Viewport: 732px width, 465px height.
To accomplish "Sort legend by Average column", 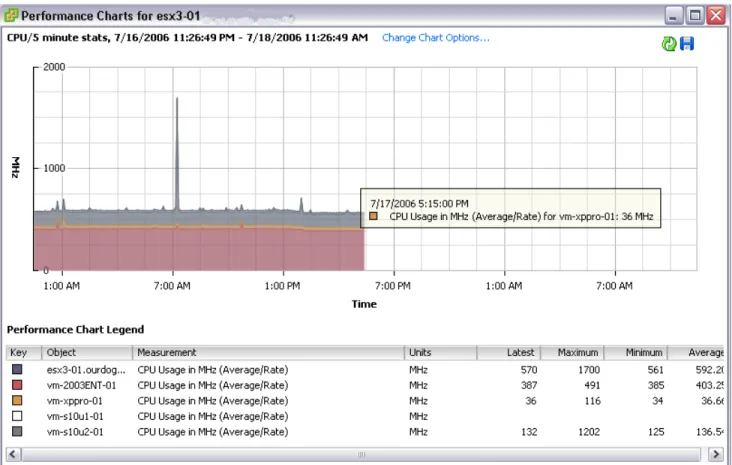I will point(696,352).
